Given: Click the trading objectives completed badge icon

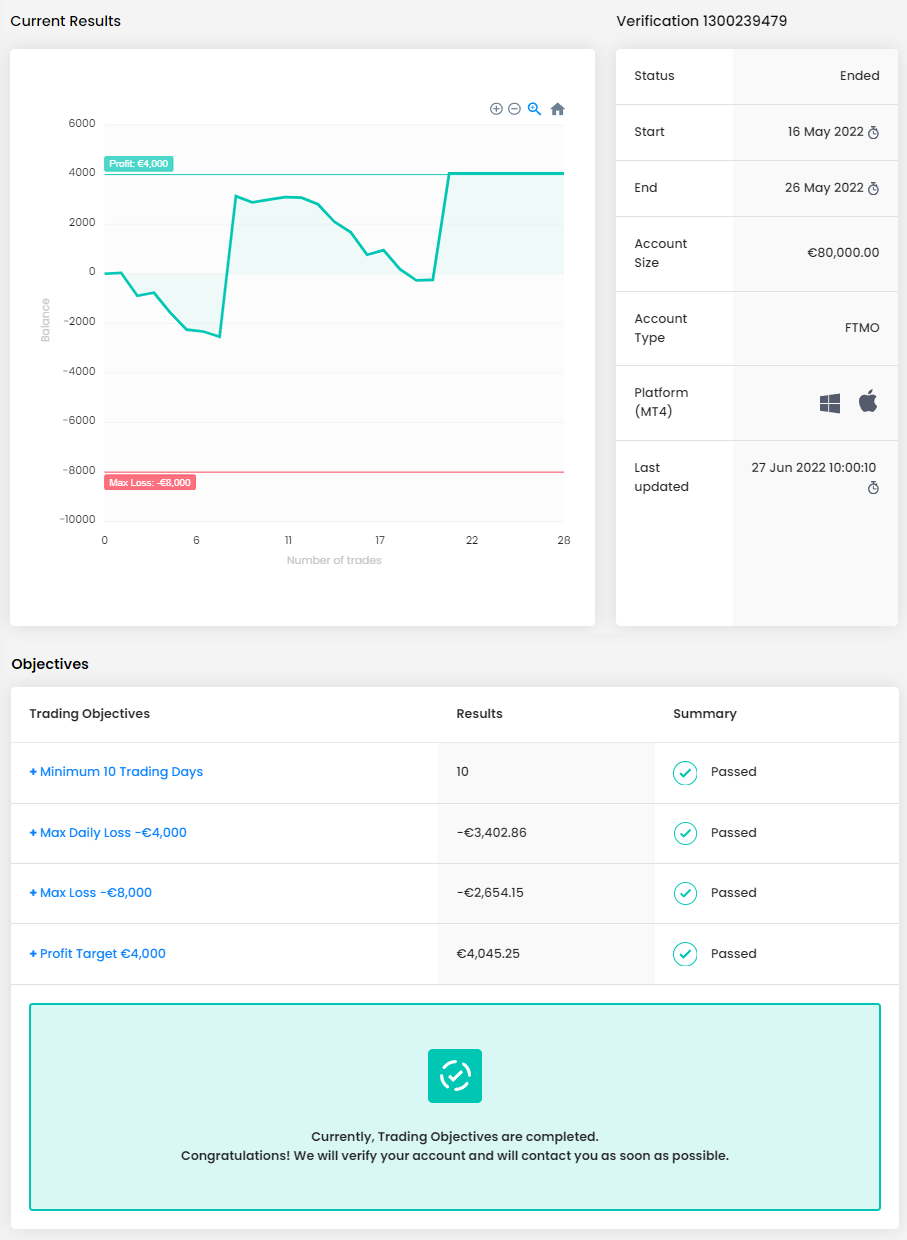Looking at the screenshot, I should pos(455,1076).
